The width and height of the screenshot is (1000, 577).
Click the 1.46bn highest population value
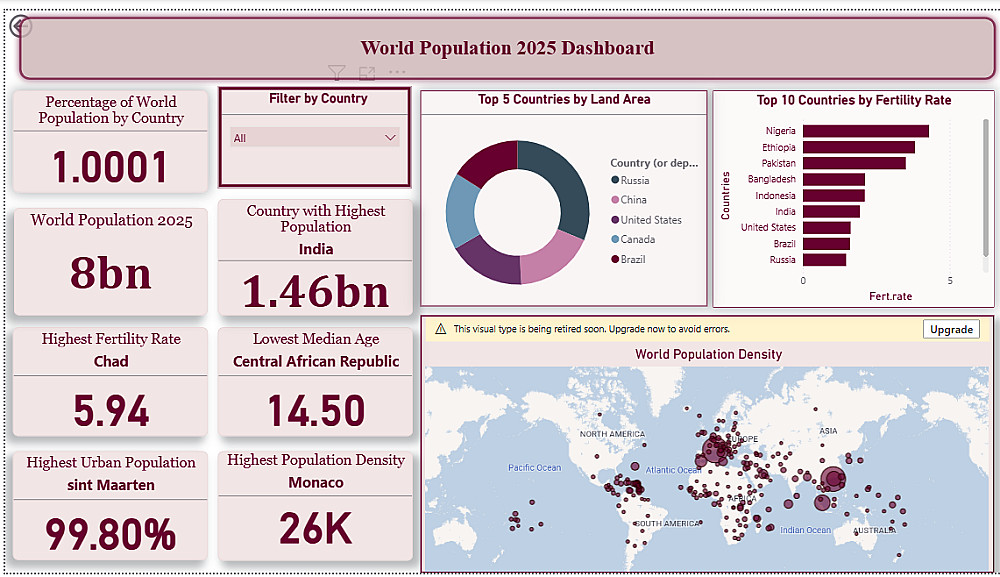(x=315, y=291)
